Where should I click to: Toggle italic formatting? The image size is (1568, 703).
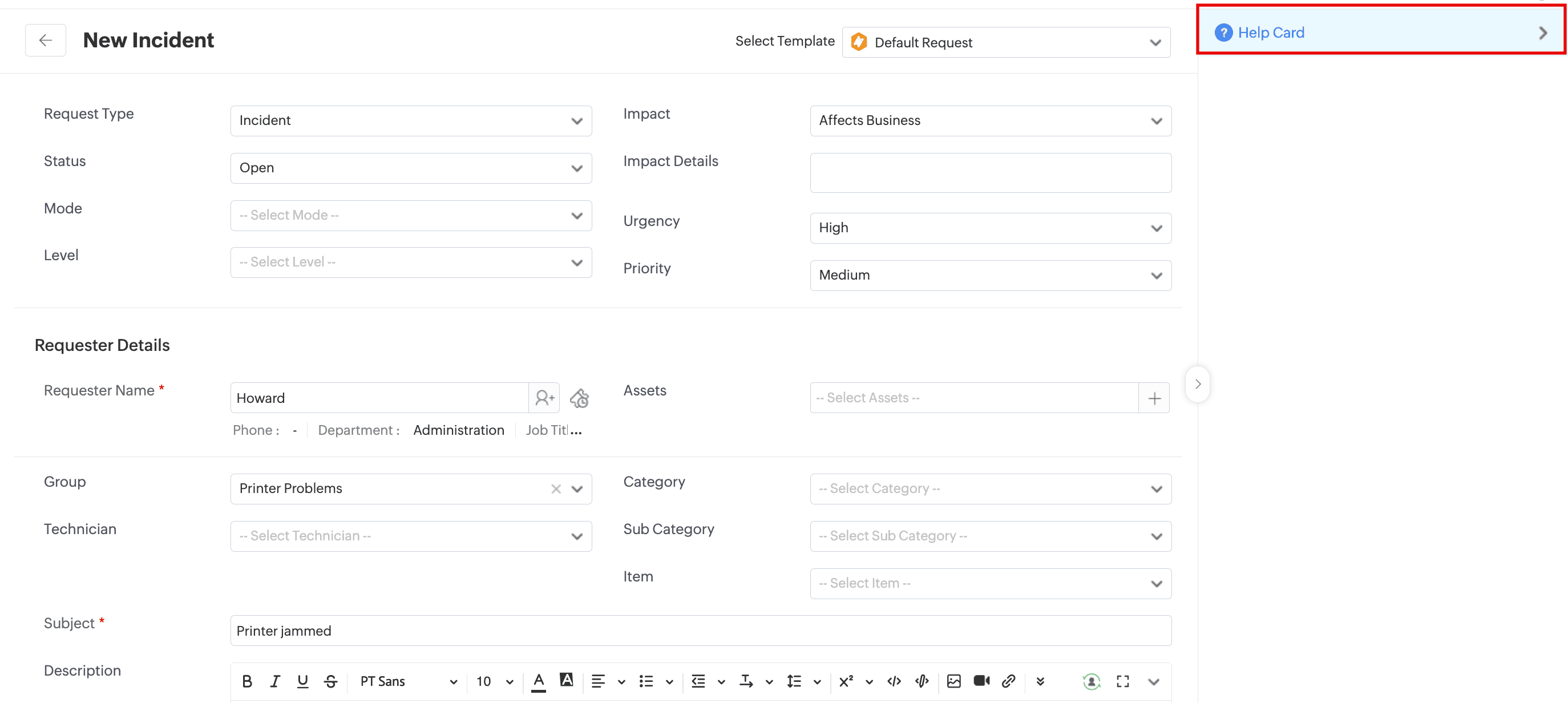274,682
